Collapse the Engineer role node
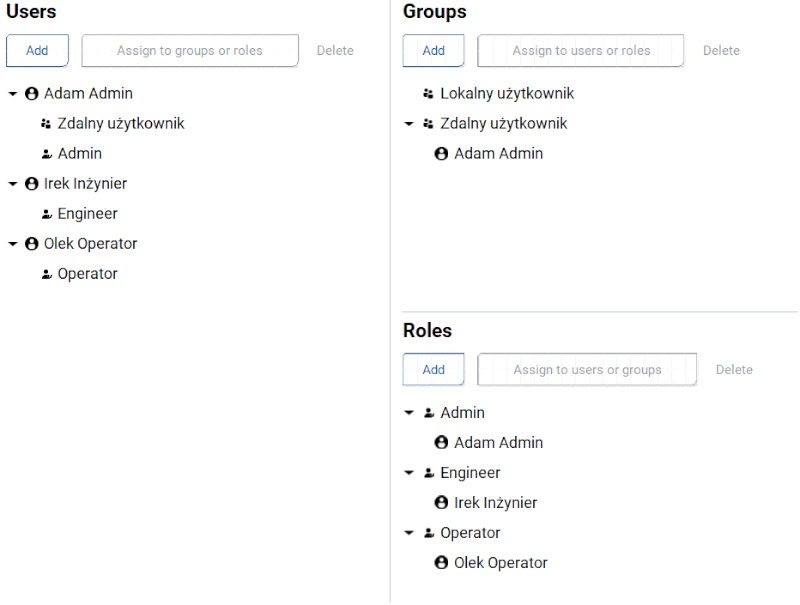Screen dimensions: 800x605 409,473
